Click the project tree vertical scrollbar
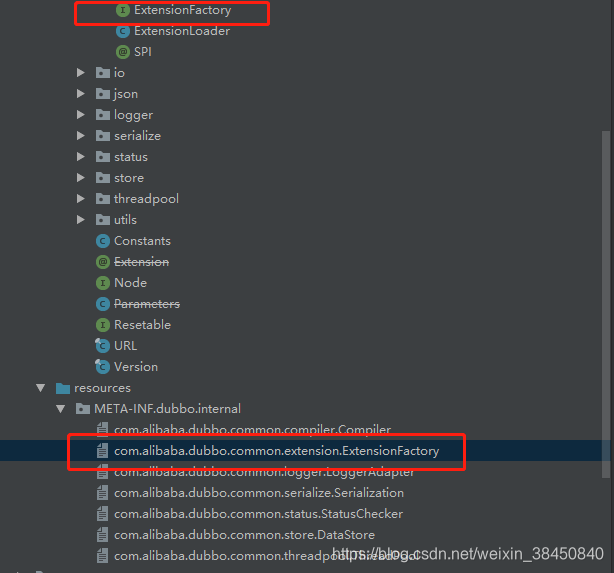Viewport: 614px width, 573px height. [x=606, y=304]
